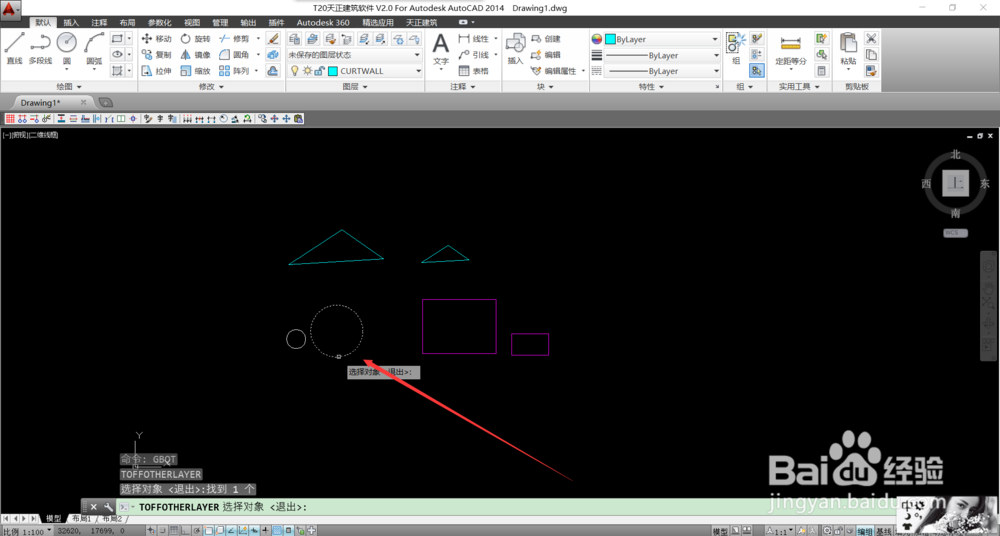The image size is (1000, 536).
Task: Click the new drawing tab button
Action: coord(106,103)
